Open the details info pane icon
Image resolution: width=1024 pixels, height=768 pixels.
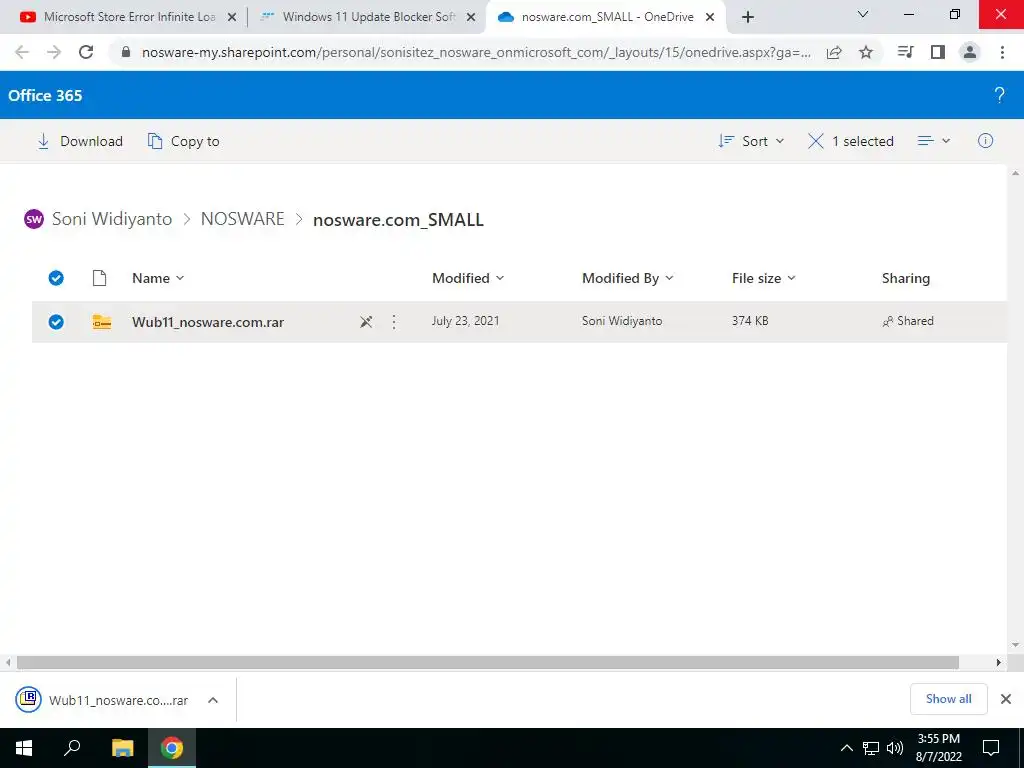pos(985,140)
